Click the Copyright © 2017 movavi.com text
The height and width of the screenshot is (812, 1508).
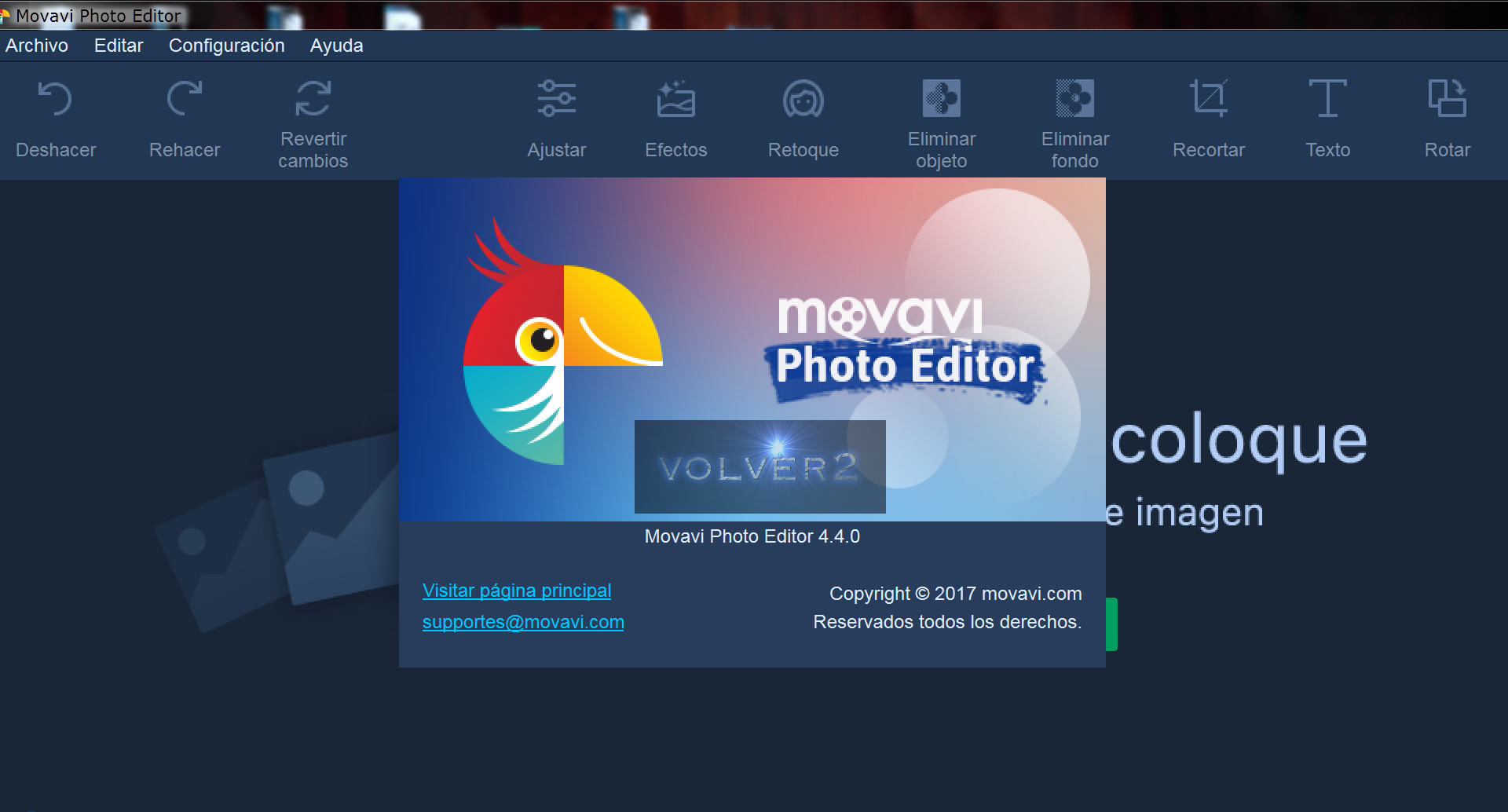[x=956, y=594]
